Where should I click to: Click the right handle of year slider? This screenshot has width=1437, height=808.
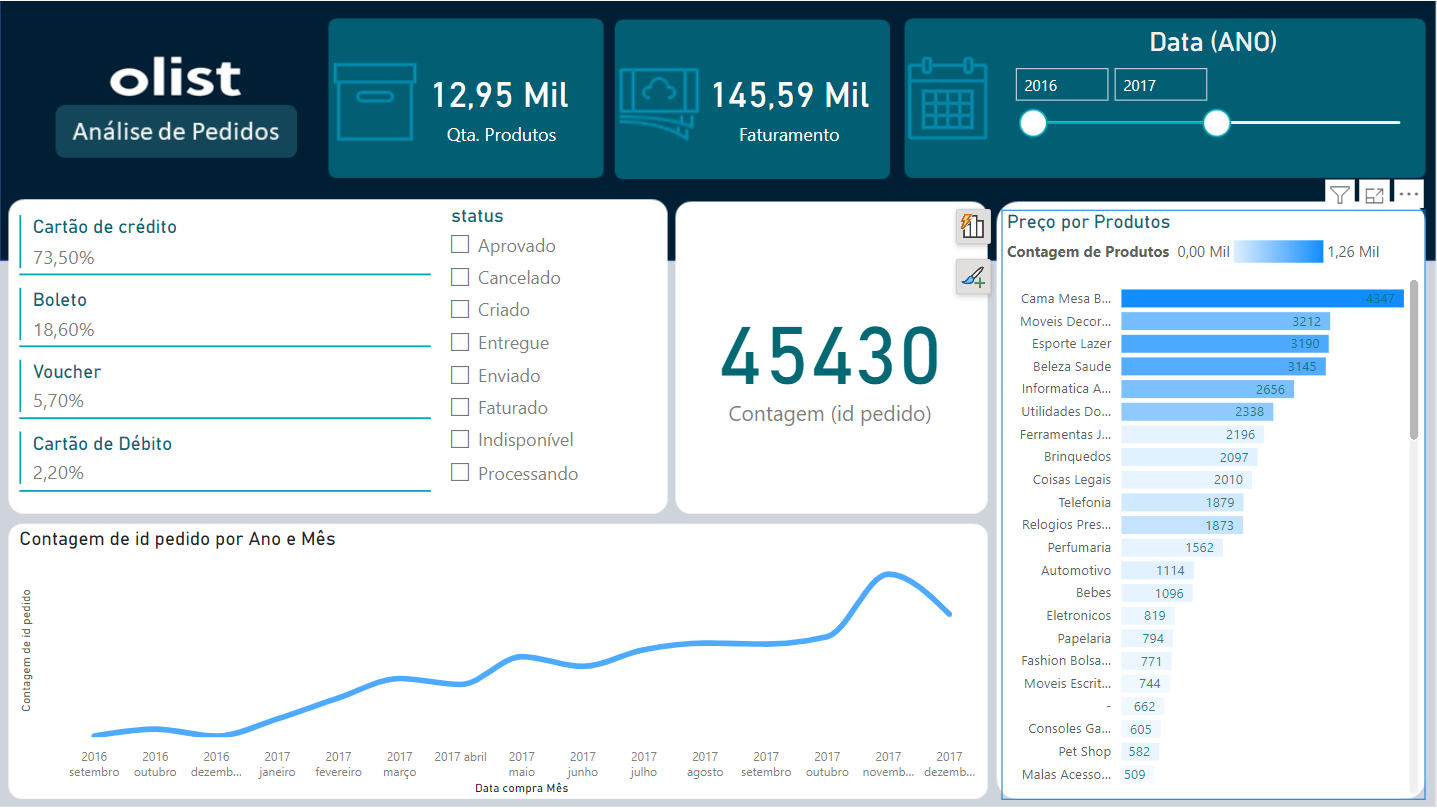click(x=1216, y=123)
